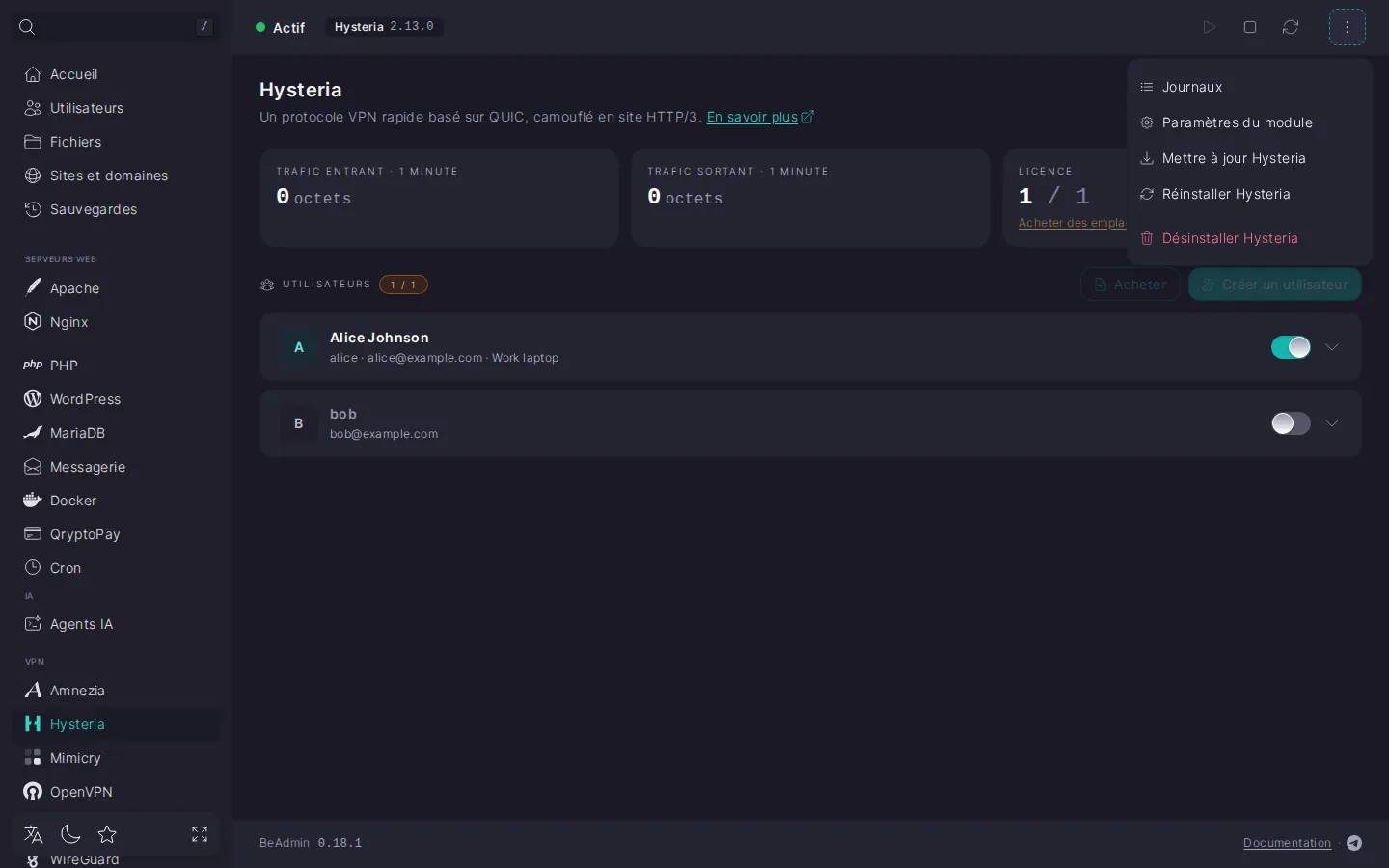Go to WordPress in the sidebar

tap(116, 399)
